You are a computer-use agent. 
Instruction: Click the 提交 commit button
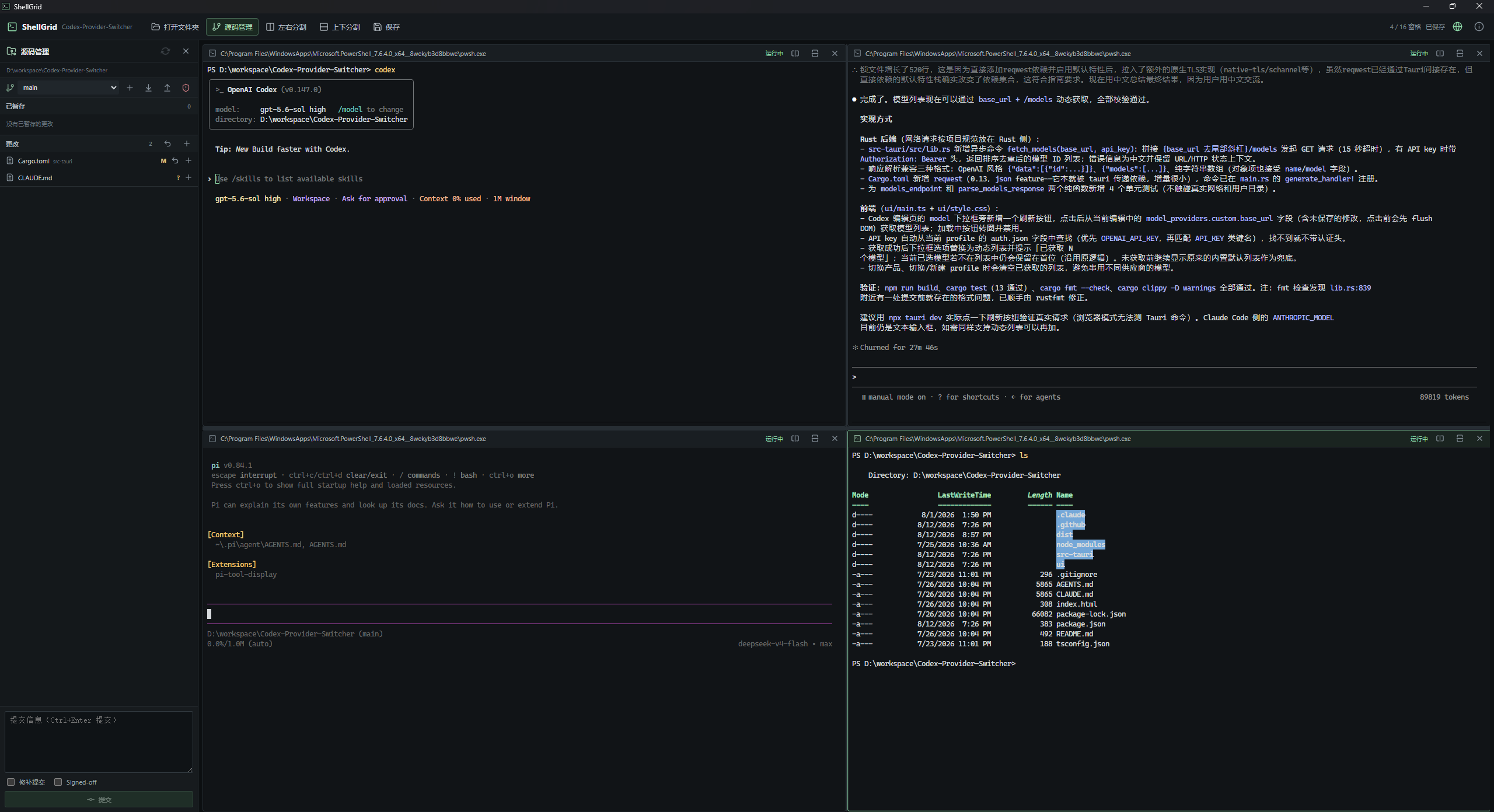click(99, 799)
